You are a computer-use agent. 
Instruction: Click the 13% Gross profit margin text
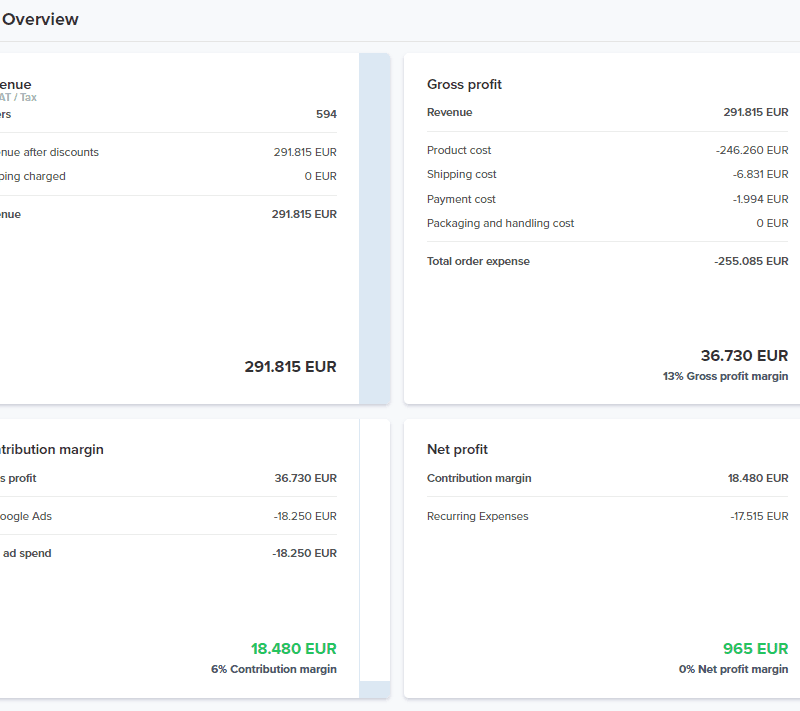coord(725,377)
